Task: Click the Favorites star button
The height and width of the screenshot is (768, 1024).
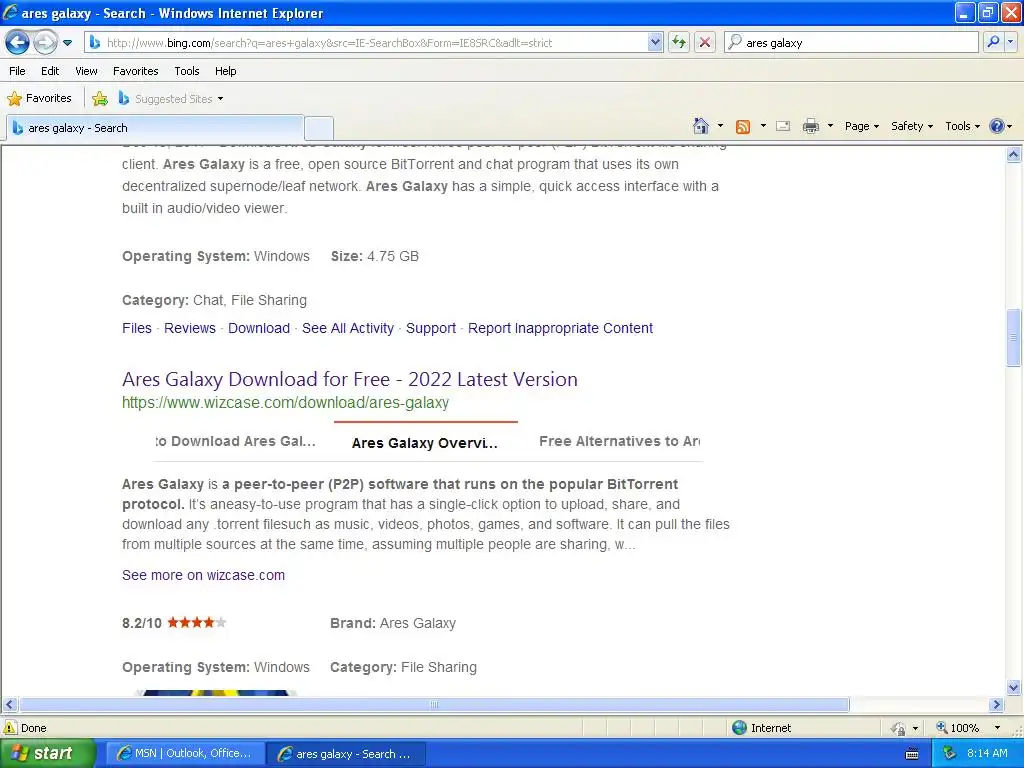Action: pyautogui.click(x=39, y=99)
